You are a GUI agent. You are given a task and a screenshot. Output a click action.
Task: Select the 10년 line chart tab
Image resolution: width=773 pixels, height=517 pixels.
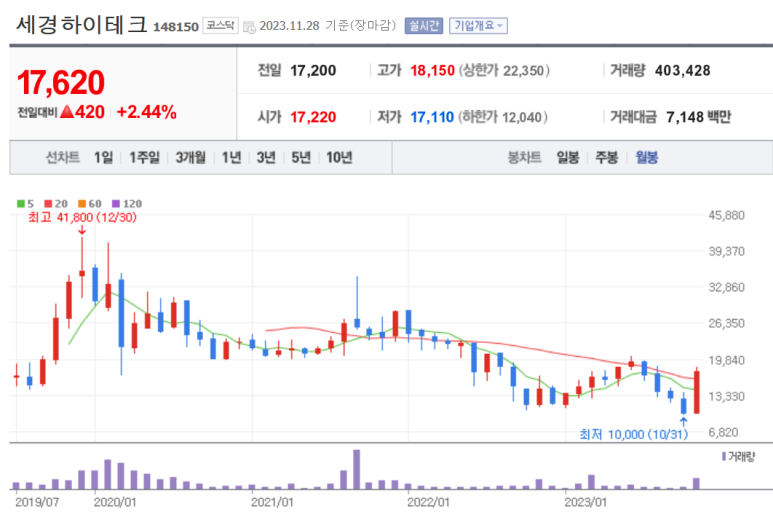[x=339, y=158]
